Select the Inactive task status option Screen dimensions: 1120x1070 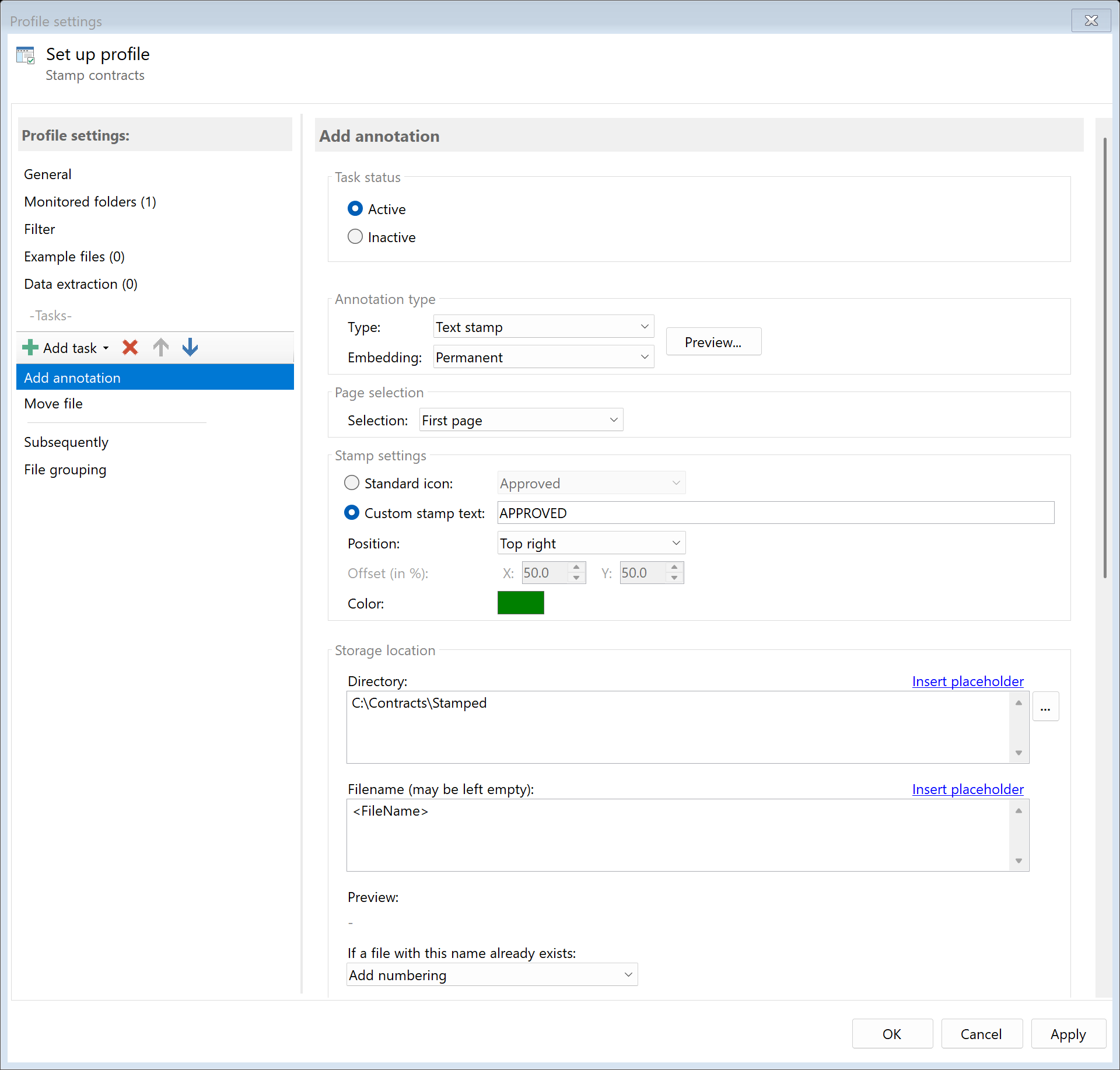coord(355,237)
